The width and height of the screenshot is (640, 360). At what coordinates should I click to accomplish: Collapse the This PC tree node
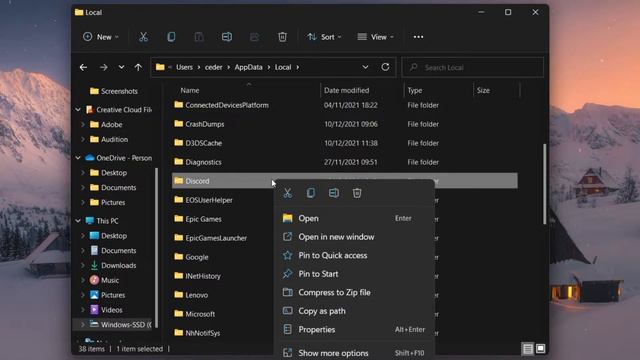[x=78, y=221]
